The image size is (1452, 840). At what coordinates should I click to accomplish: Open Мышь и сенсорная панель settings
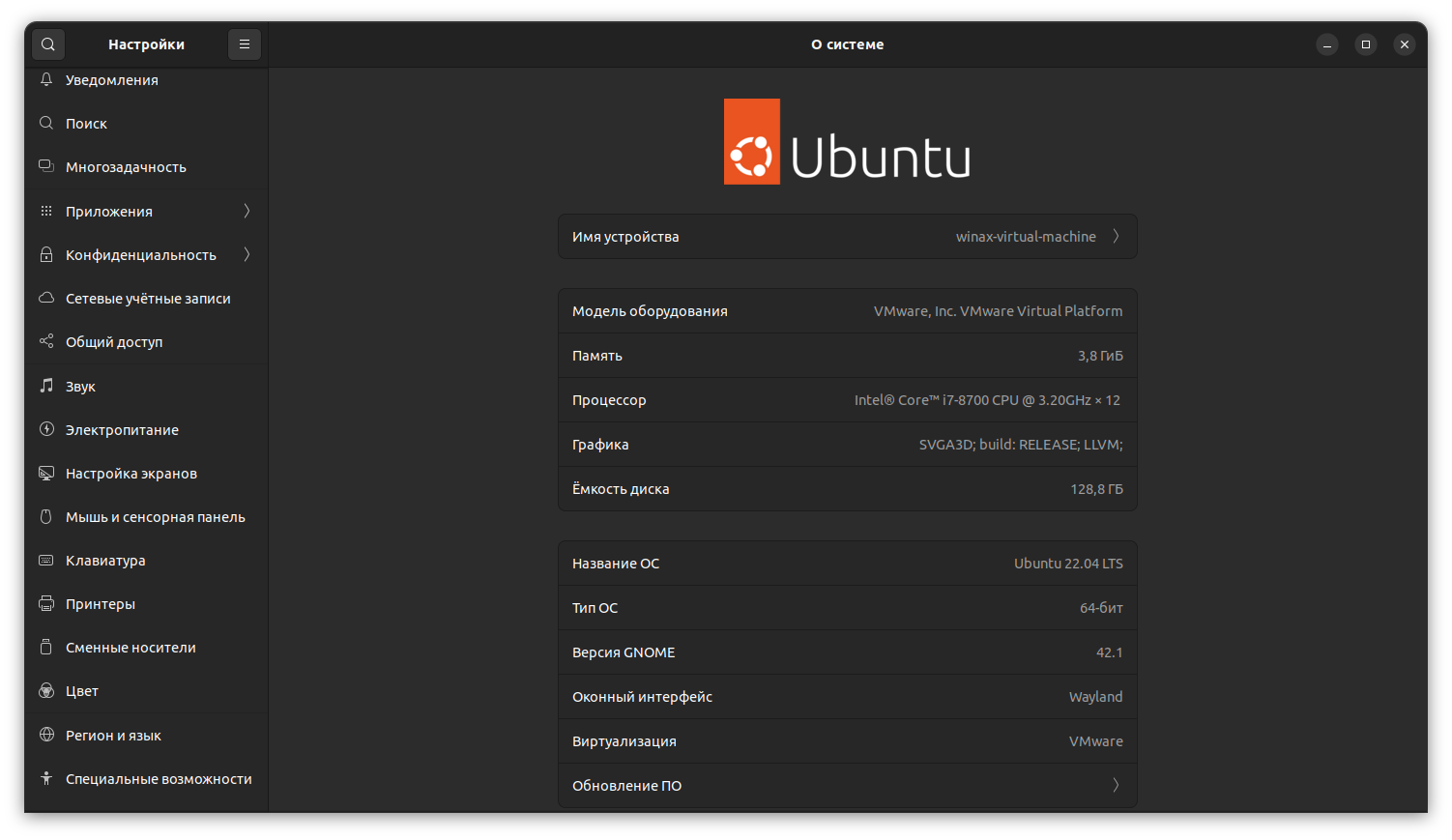tap(146, 516)
